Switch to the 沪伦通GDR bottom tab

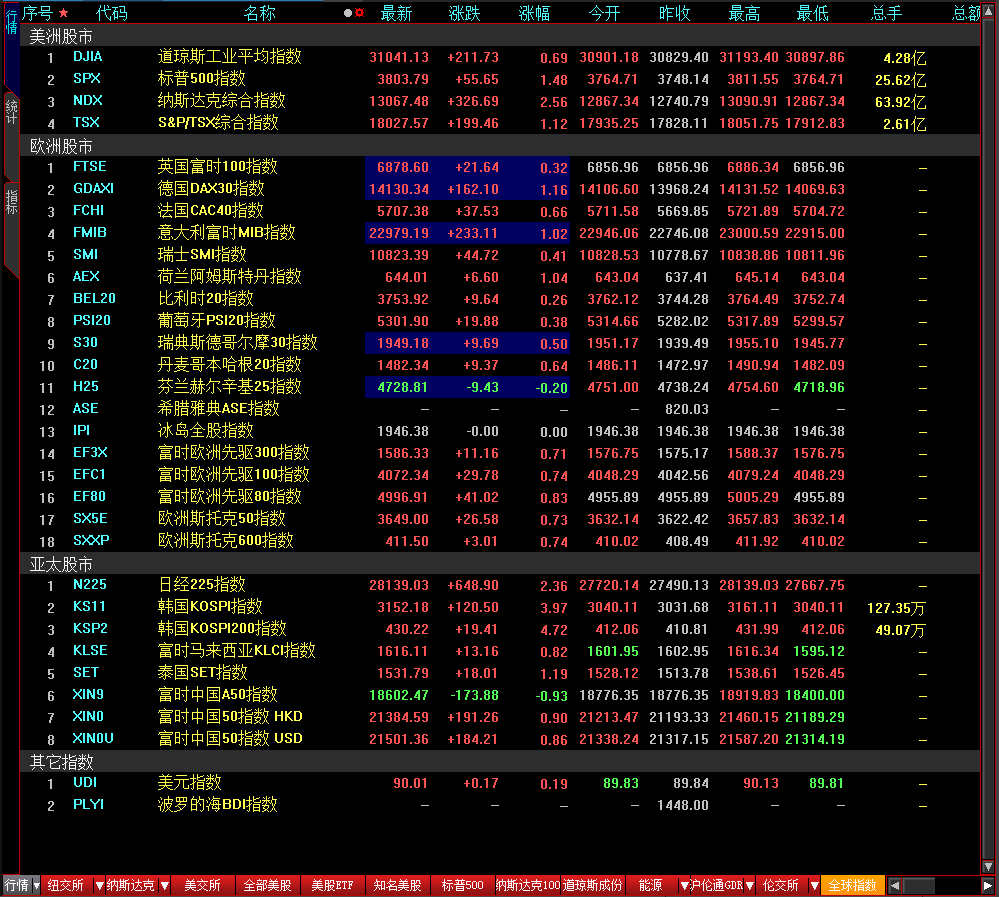click(x=717, y=885)
